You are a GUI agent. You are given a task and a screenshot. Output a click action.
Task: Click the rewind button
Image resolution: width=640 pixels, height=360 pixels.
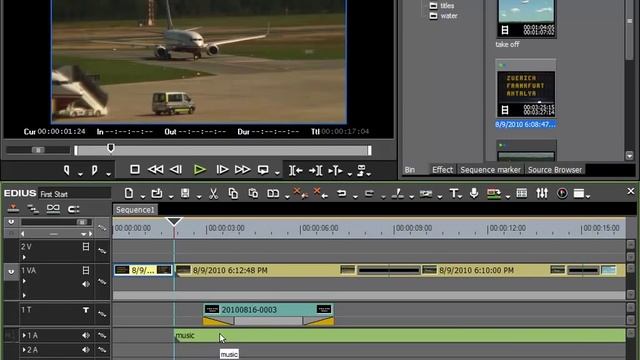155,169
